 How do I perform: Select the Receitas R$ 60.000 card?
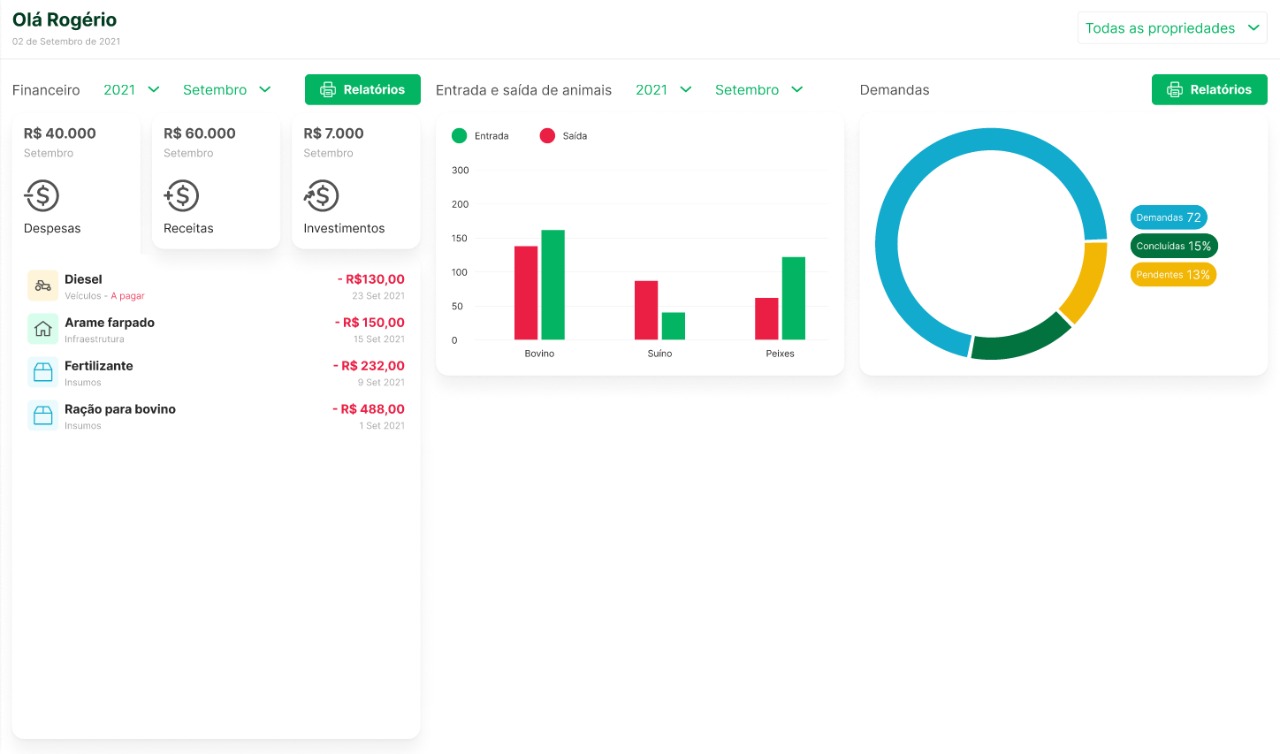(216, 182)
